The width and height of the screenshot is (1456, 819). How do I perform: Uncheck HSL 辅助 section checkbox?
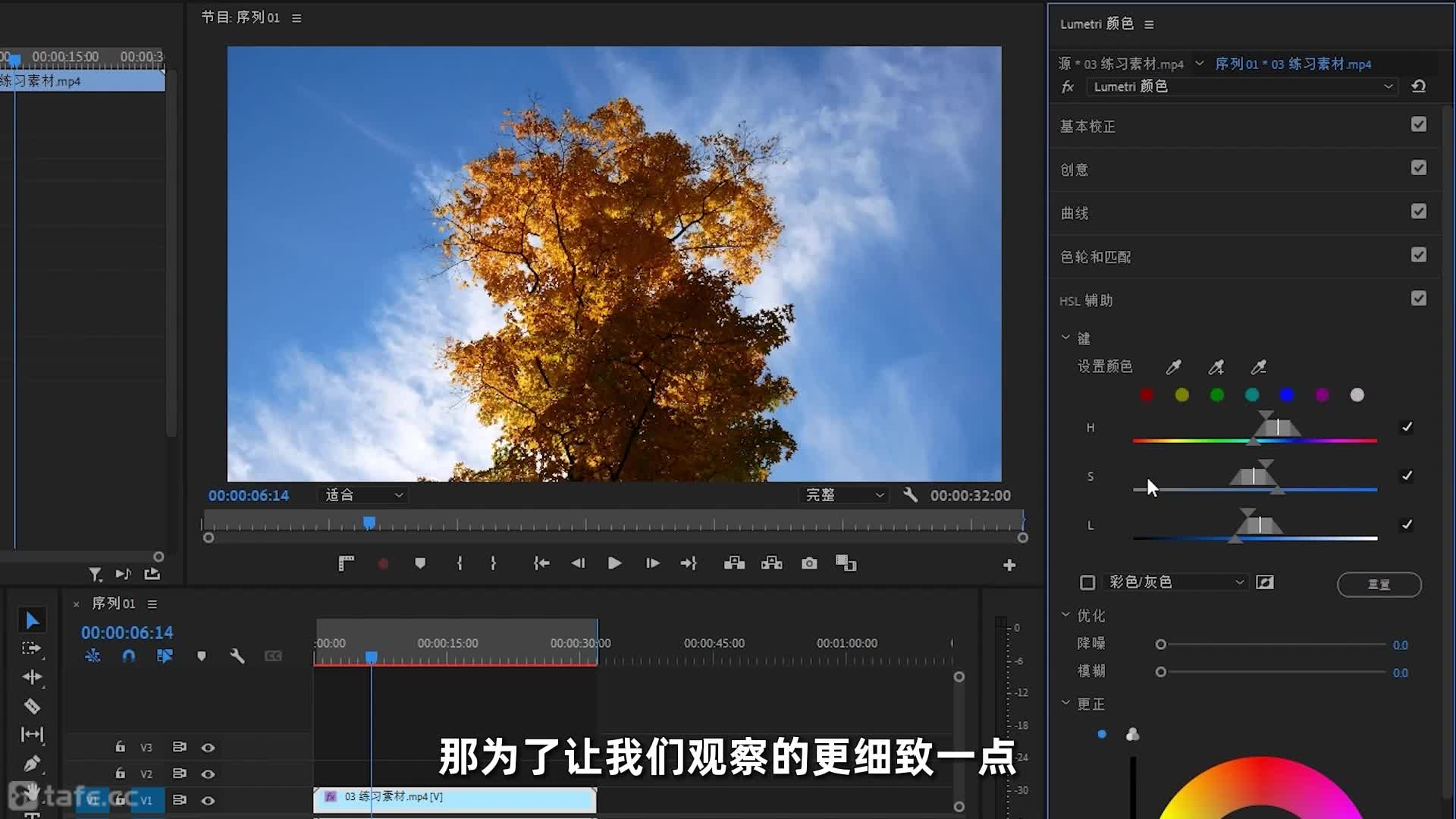click(x=1419, y=299)
